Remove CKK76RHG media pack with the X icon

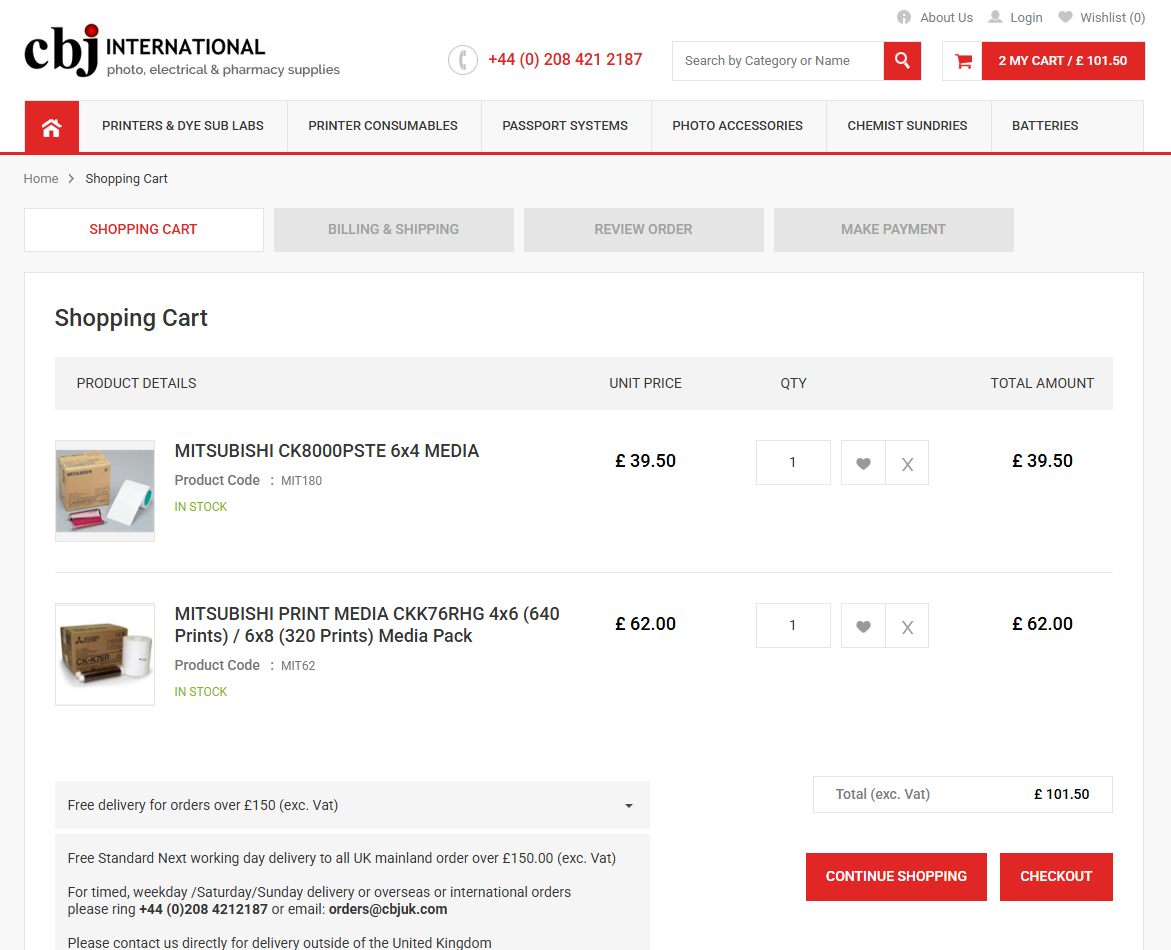907,626
